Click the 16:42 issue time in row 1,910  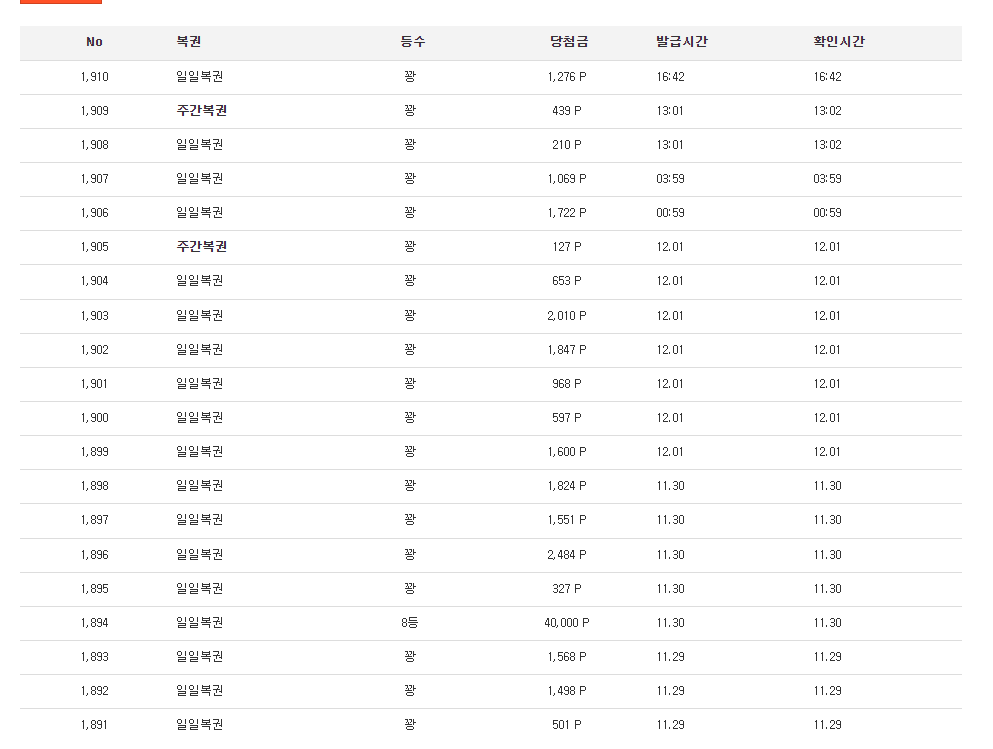point(670,77)
